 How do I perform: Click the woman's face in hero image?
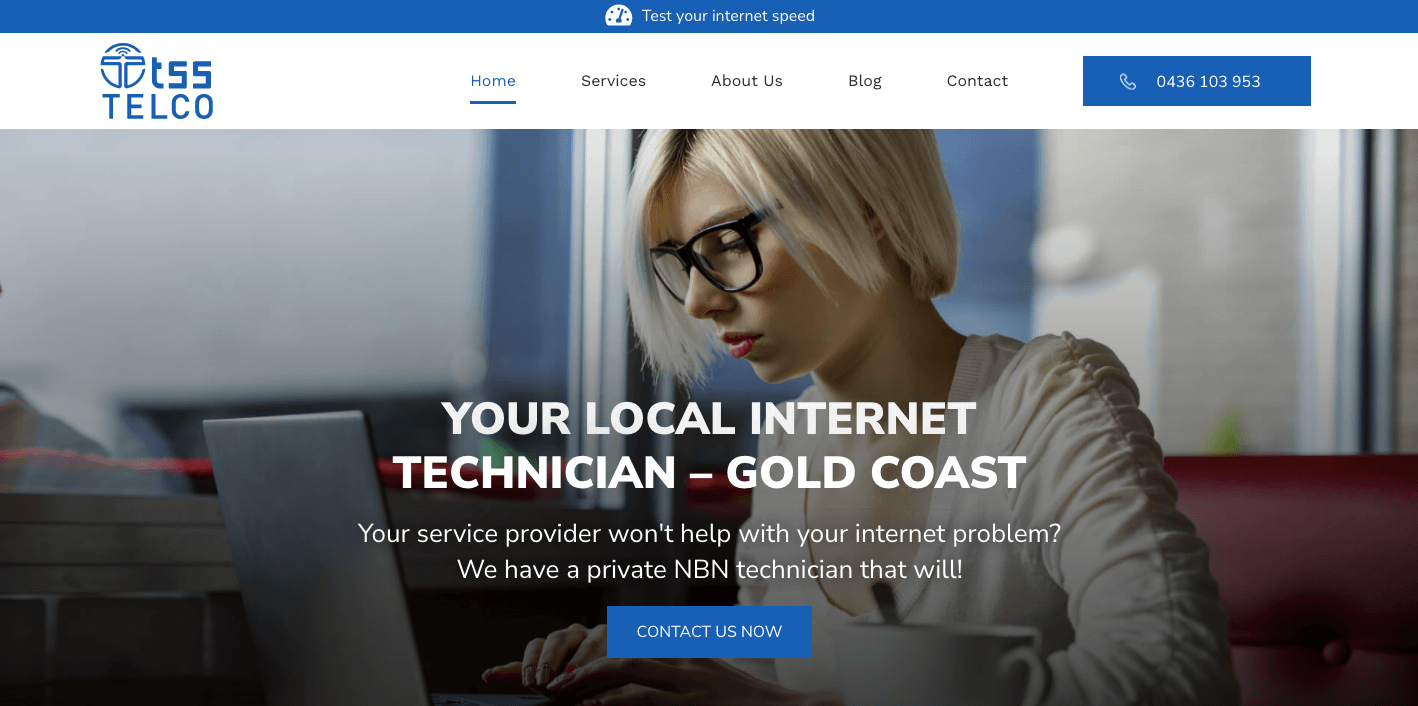coord(735,280)
